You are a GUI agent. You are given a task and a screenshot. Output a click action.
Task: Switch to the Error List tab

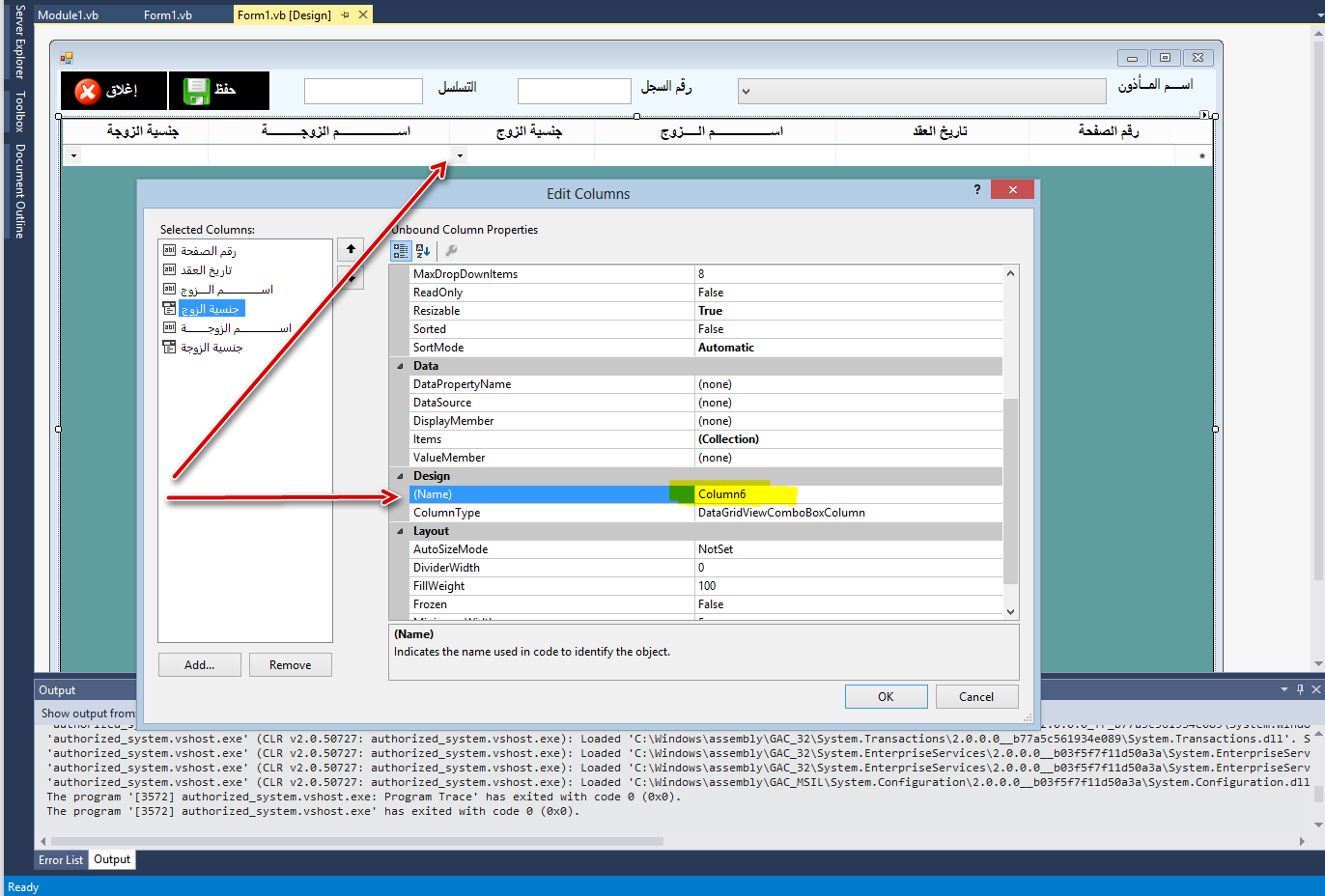[x=61, y=859]
